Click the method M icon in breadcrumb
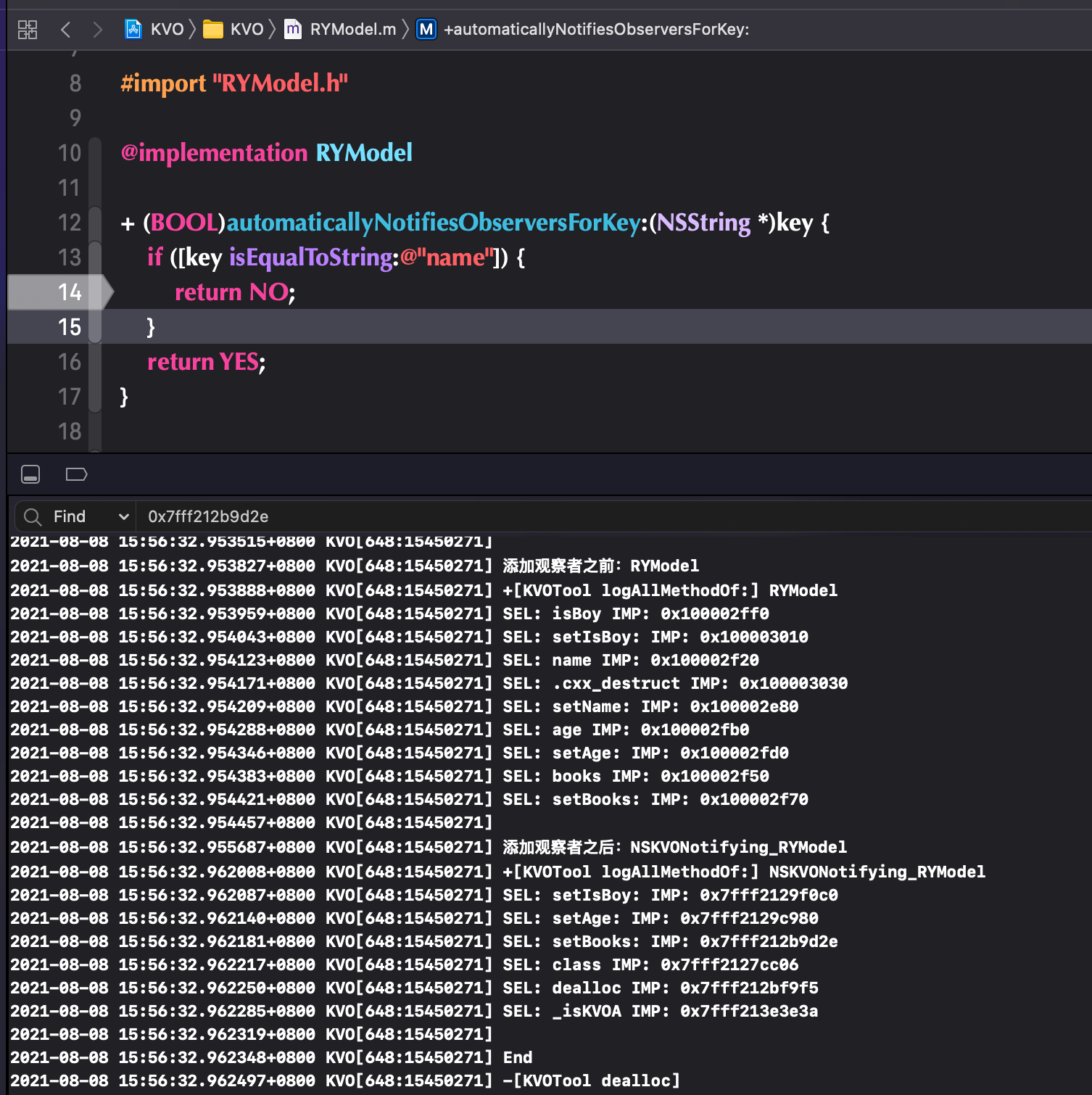Viewport: 1092px width, 1095px height. point(426,30)
